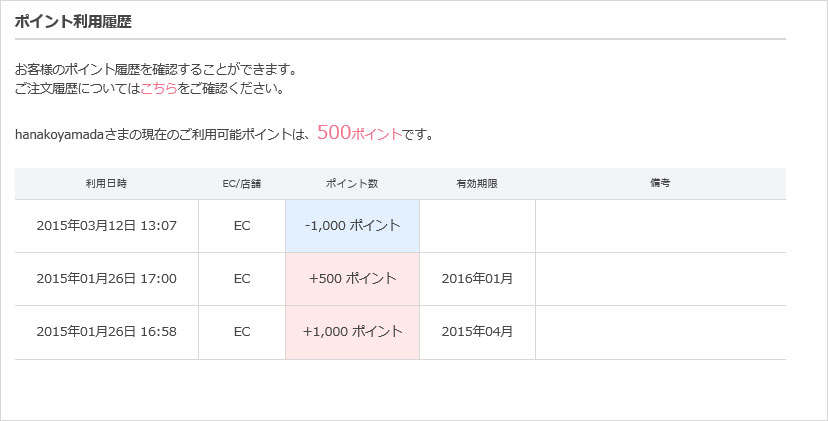Click EC in the +500 points row
This screenshot has width=828, height=421.
(x=242, y=279)
